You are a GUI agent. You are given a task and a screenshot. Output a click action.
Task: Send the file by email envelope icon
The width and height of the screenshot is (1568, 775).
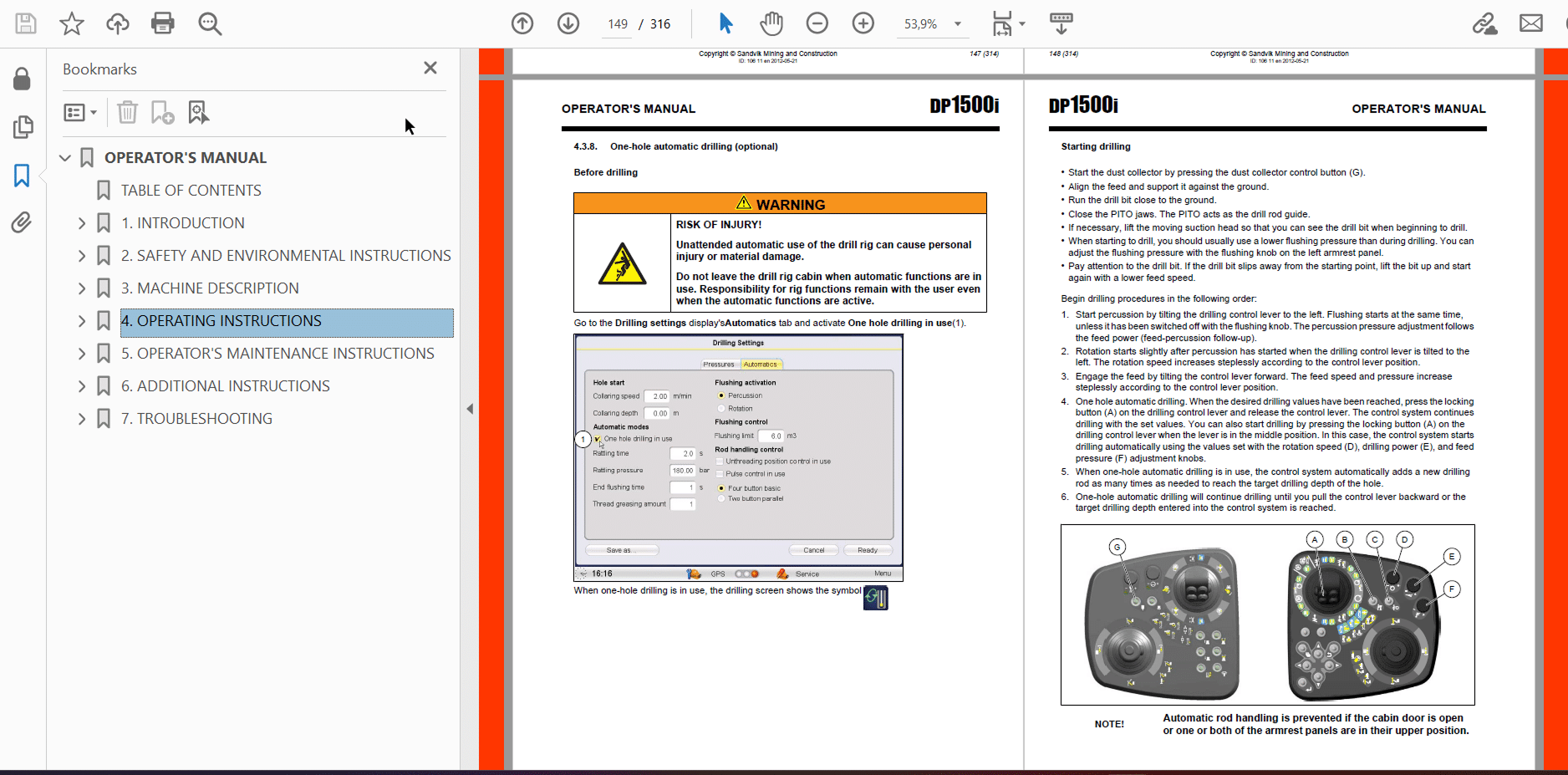[1531, 23]
